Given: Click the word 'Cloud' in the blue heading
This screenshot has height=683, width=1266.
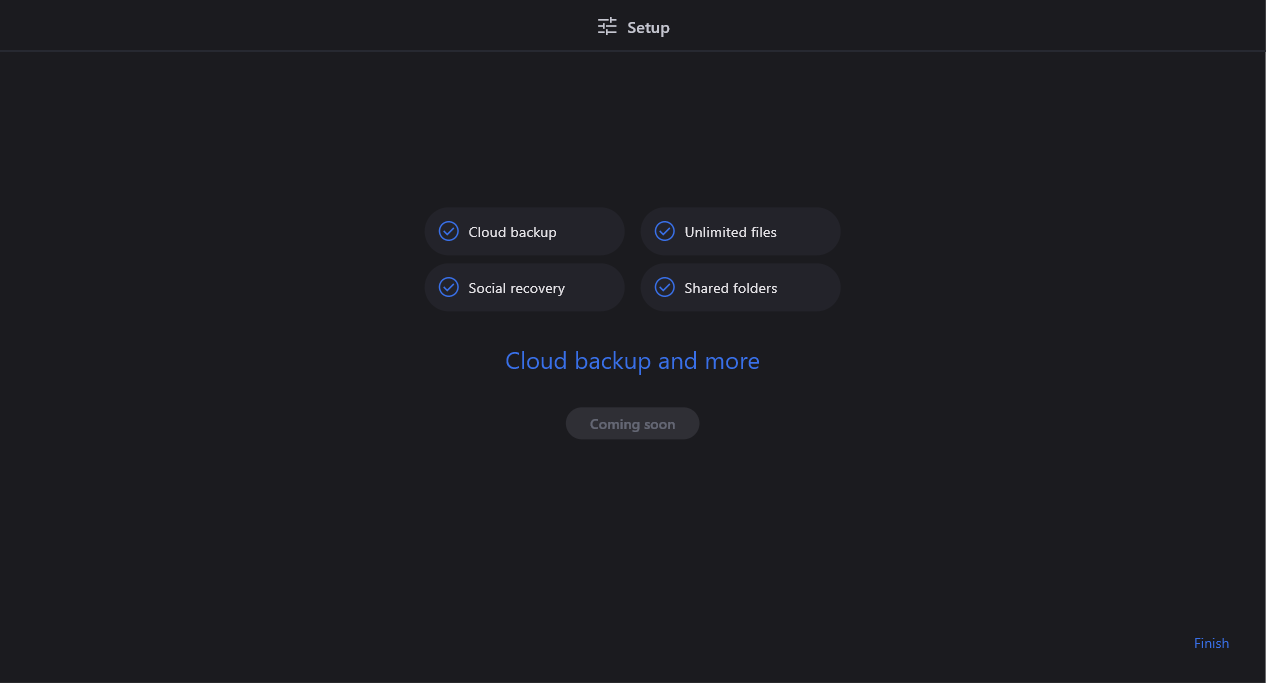Looking at the screenshot, I should 536,361.
